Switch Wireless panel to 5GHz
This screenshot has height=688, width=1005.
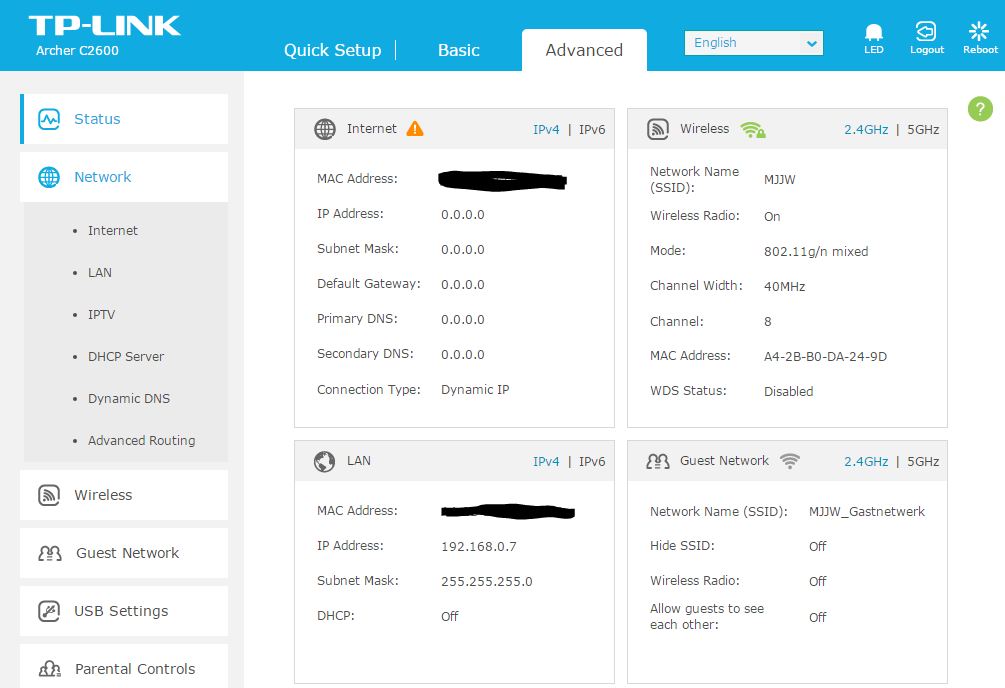[x=922, y=130]
